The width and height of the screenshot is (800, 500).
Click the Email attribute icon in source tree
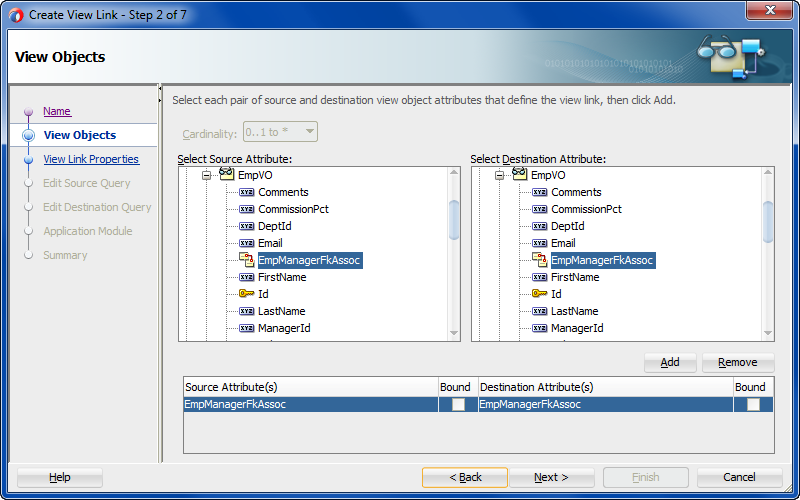pos(246,243)
